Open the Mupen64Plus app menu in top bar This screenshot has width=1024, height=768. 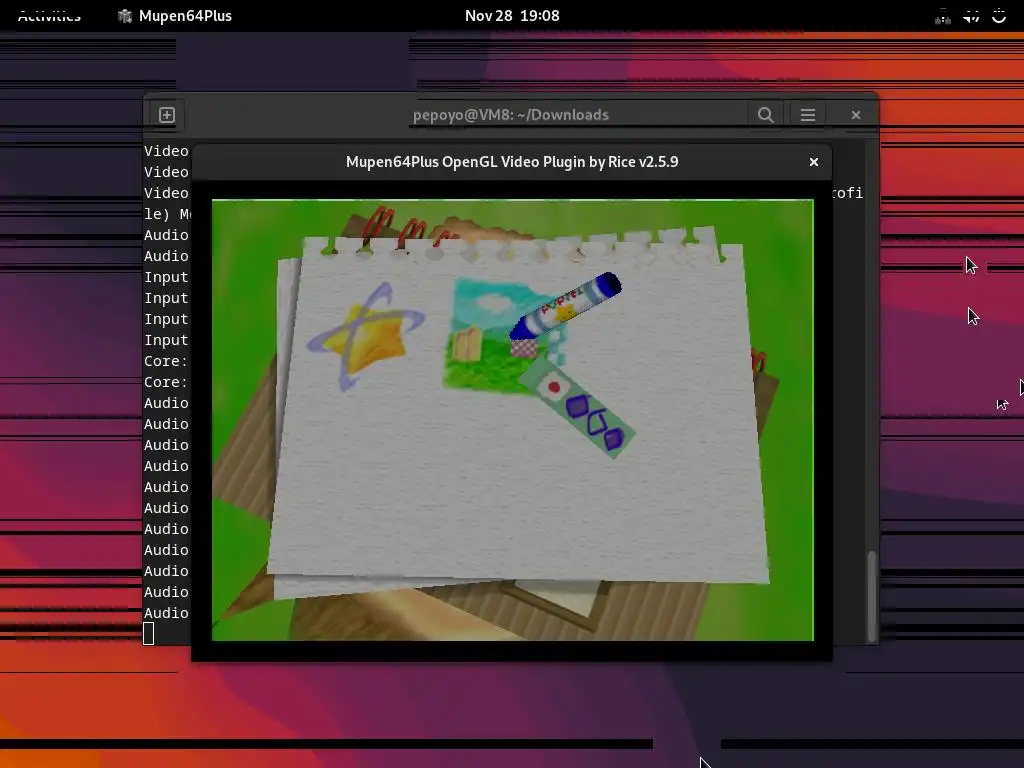point(175,16)
